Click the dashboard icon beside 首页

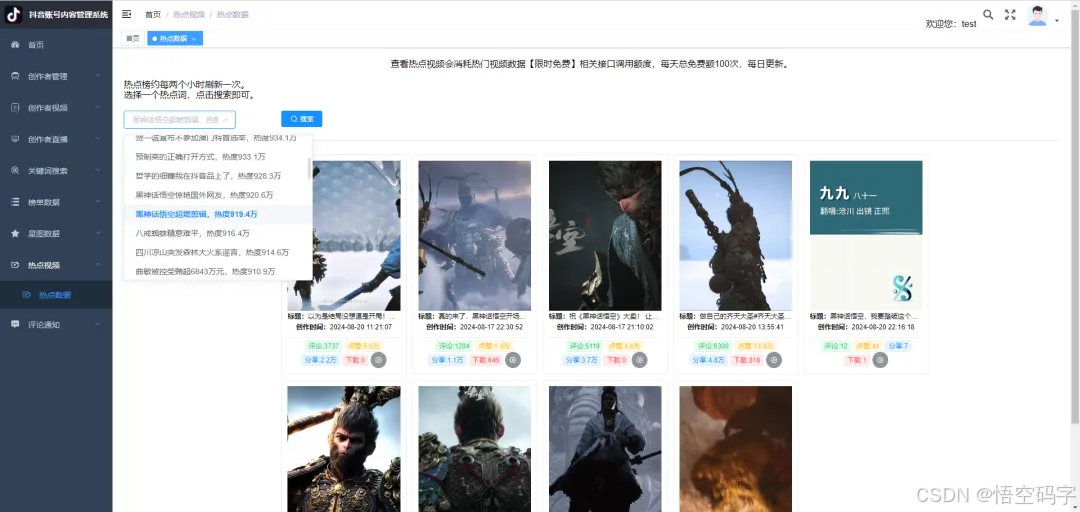pos(15,45)
